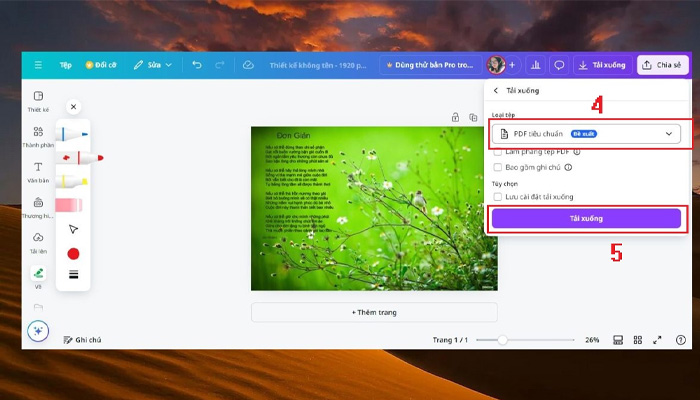The height and width of the screenshot is (400, 700).
Task: Open the stroke thickness lines icon
Action: [74, 275]
